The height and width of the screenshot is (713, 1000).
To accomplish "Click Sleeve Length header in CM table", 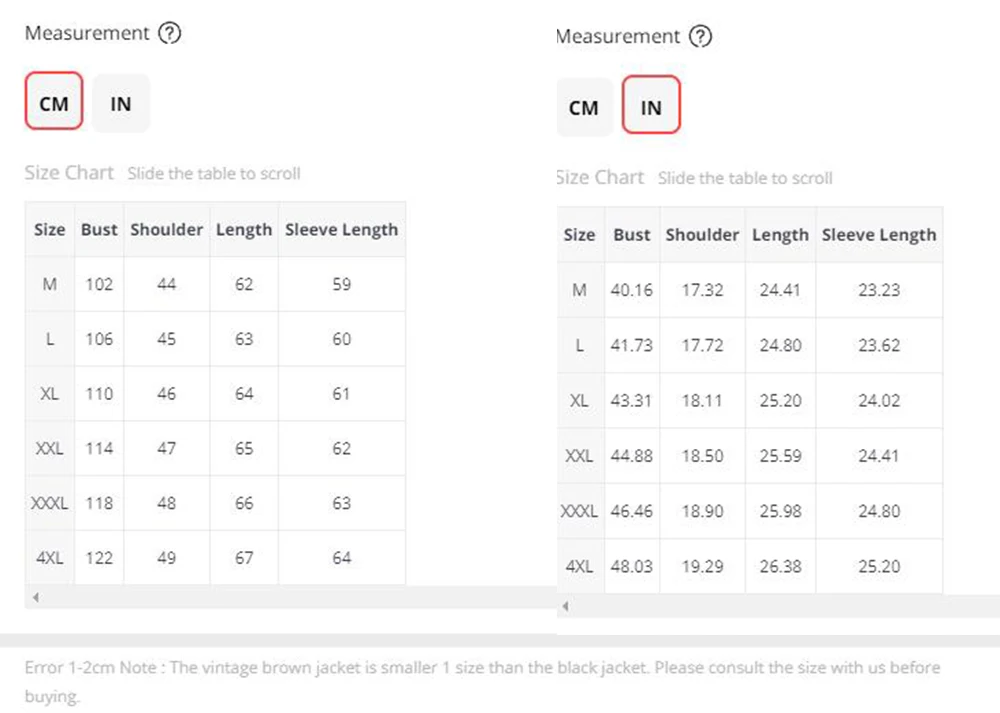I will tap(342, 230).
